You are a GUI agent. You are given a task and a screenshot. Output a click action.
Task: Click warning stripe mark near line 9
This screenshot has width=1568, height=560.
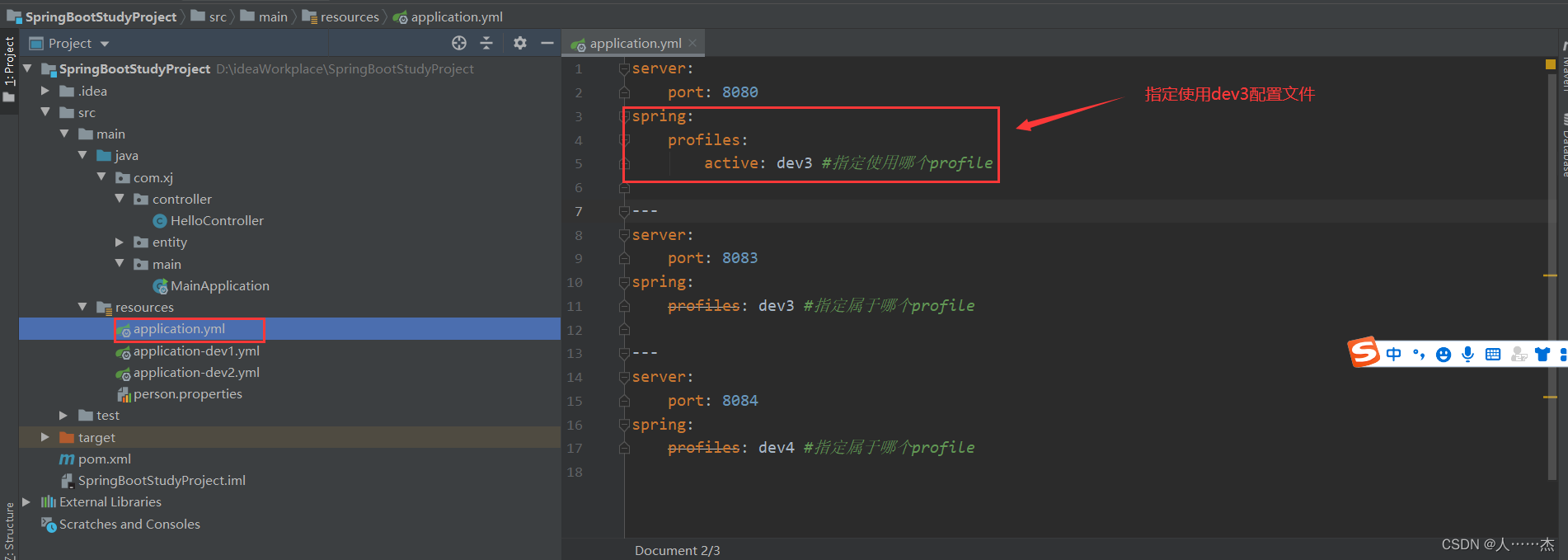coord(1551,275)
